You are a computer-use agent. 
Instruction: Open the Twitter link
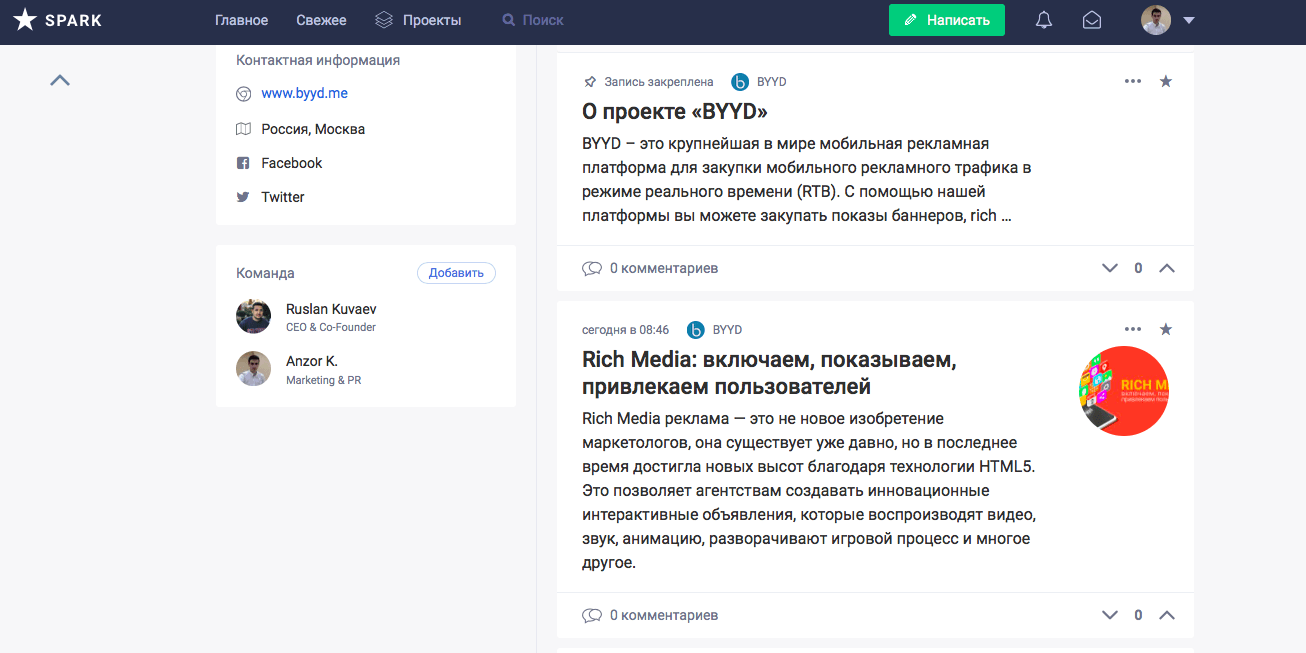tap(283, 197)
